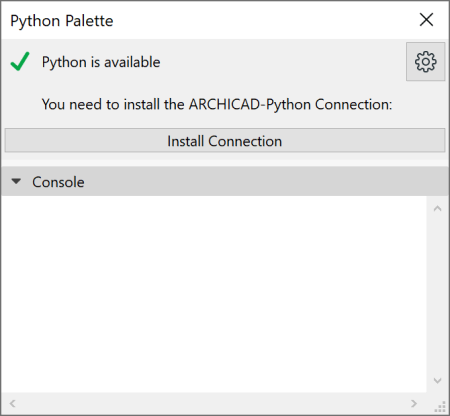Click the console's scroll down arrow

tap(437, 380)
